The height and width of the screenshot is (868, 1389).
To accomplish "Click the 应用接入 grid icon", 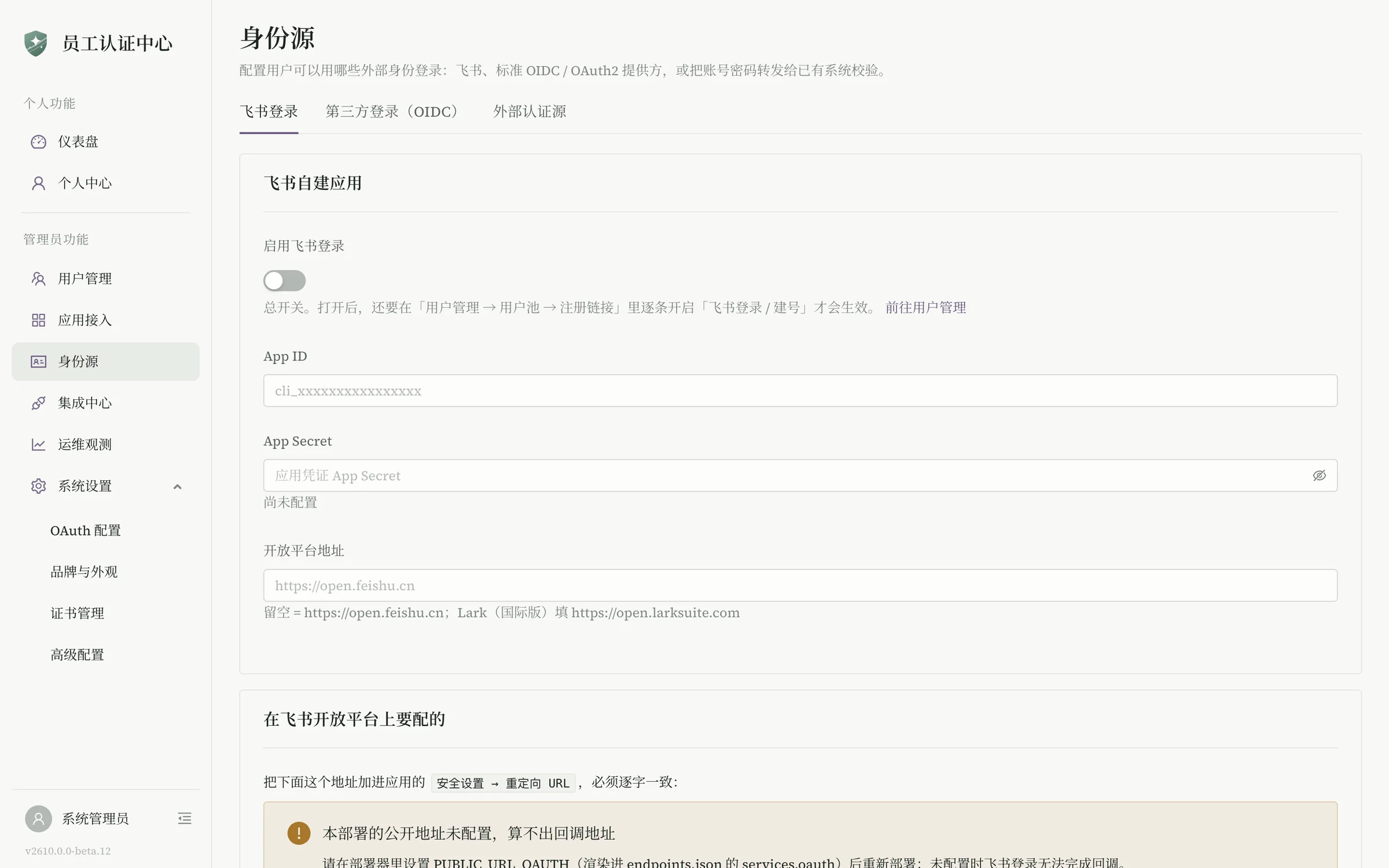I will pyautogui.click(x=38, y=320).
